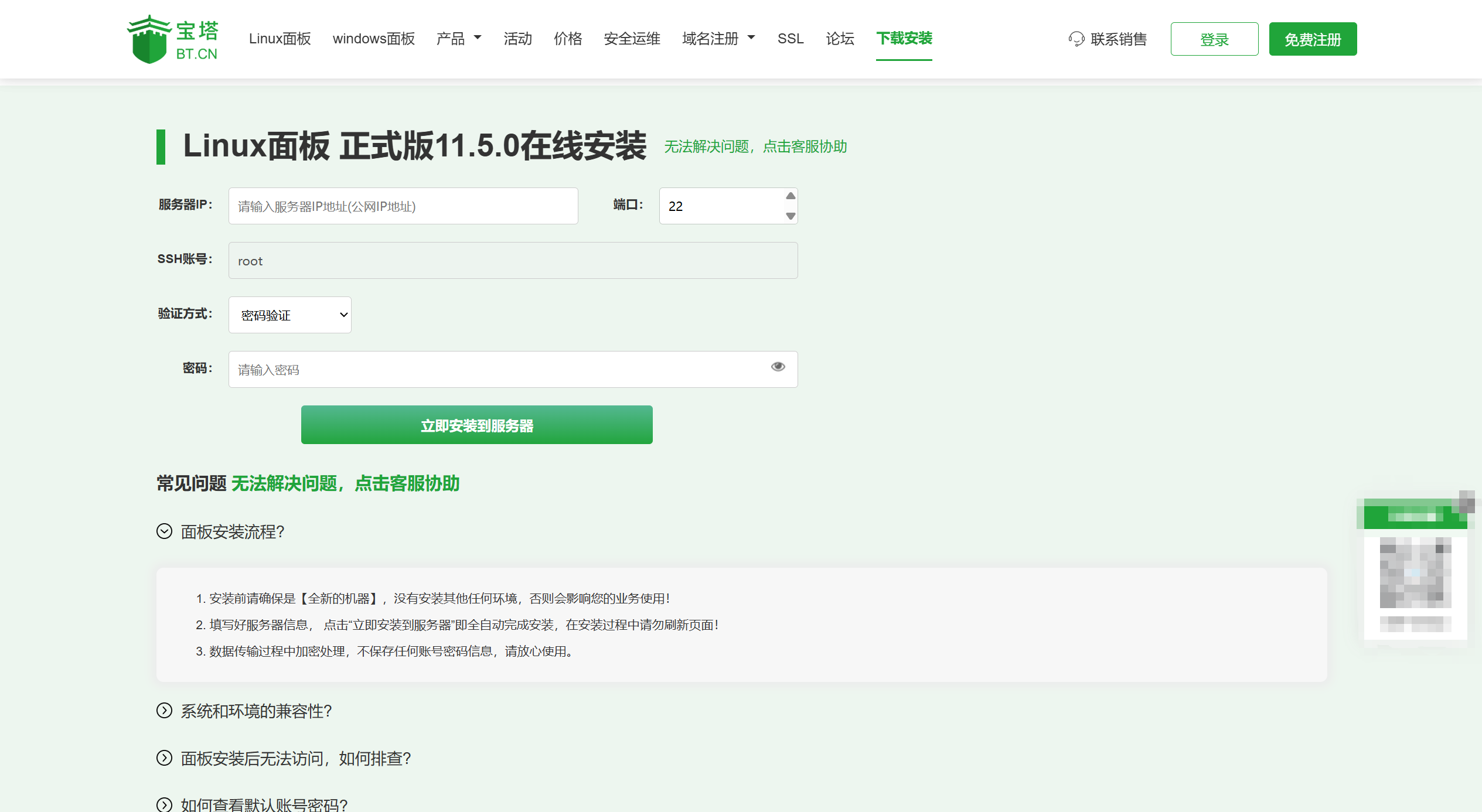
Task: Click 立即安装到服务器 button
Action: click(x=476, y=425)
